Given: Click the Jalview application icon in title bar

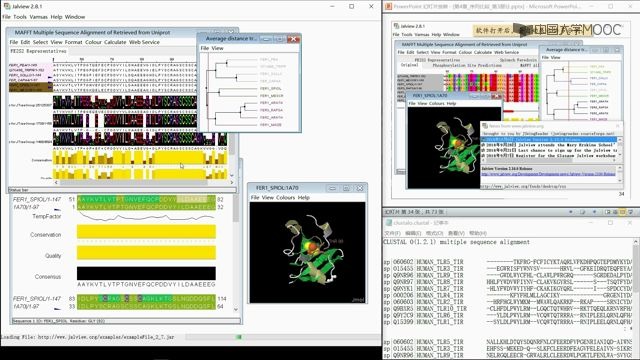Looking at the screenshot, I should pos(6,6).
